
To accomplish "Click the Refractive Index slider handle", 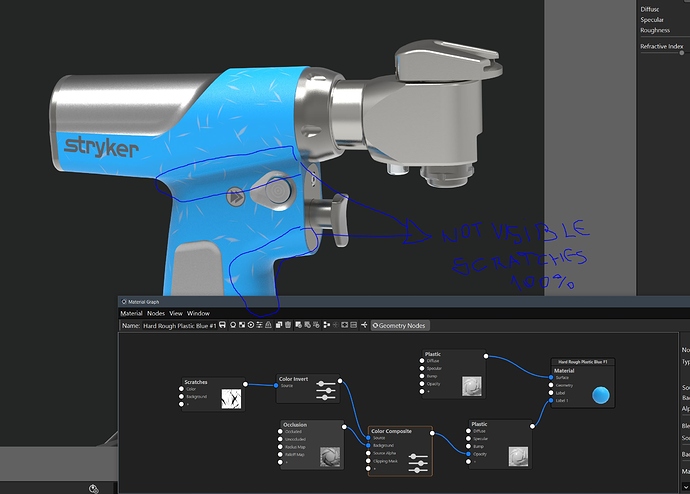I will tap(682, 53).
